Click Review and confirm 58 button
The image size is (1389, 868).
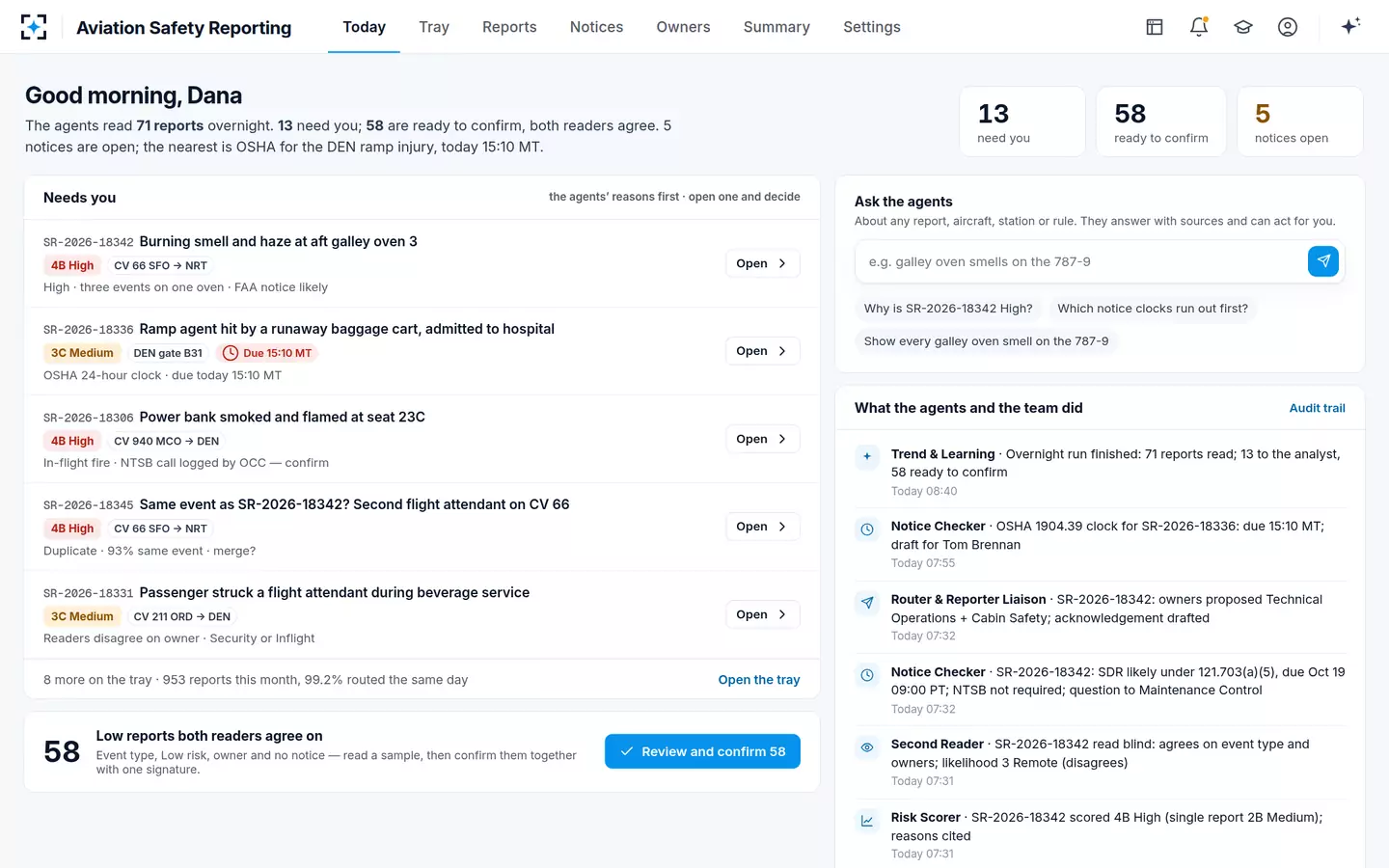(x=702, y=751)
